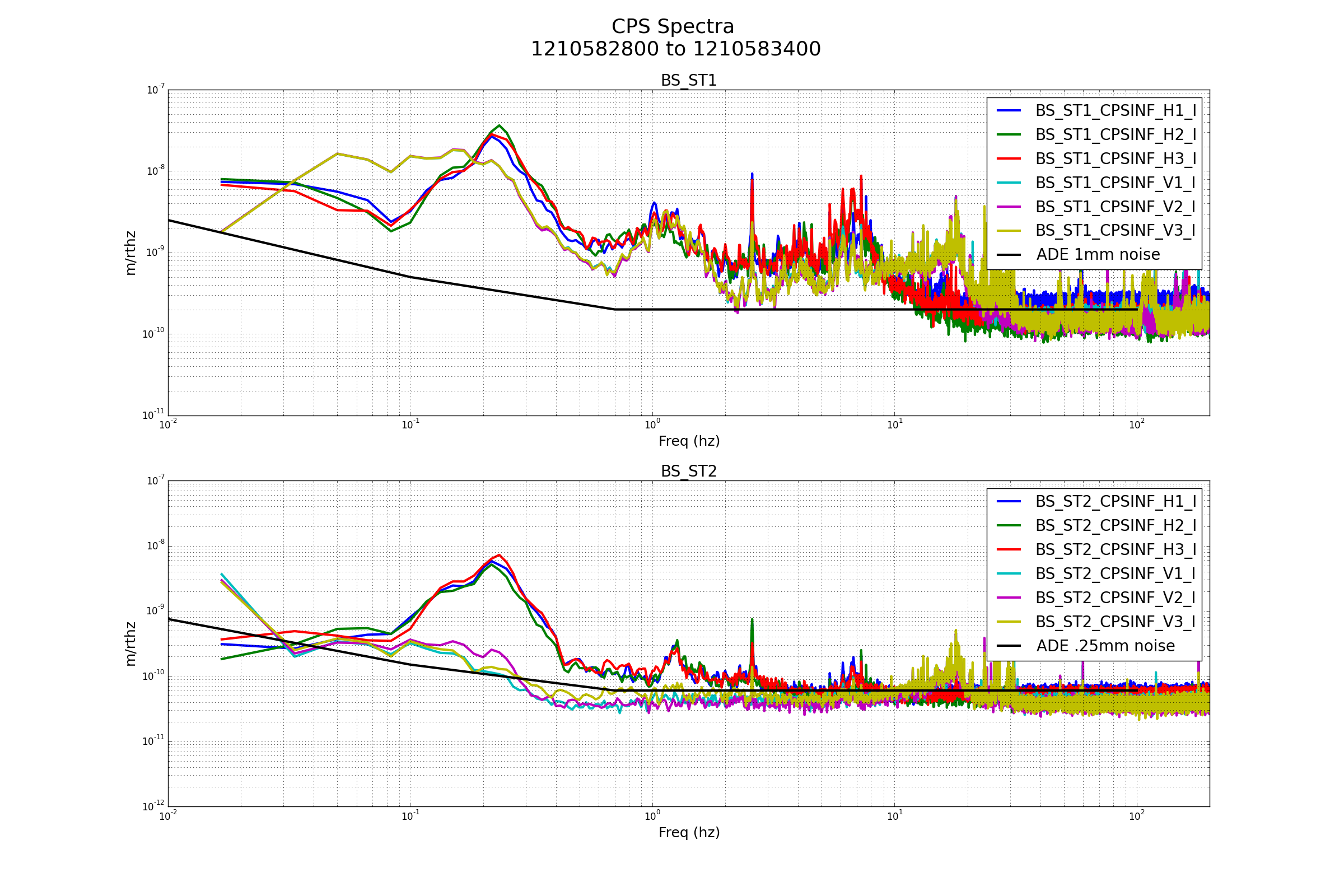Click the red BS_ST1_CPSINF_H3_I legend swatch
This screenshot has height=896, width=1344.
(1009, 158)
